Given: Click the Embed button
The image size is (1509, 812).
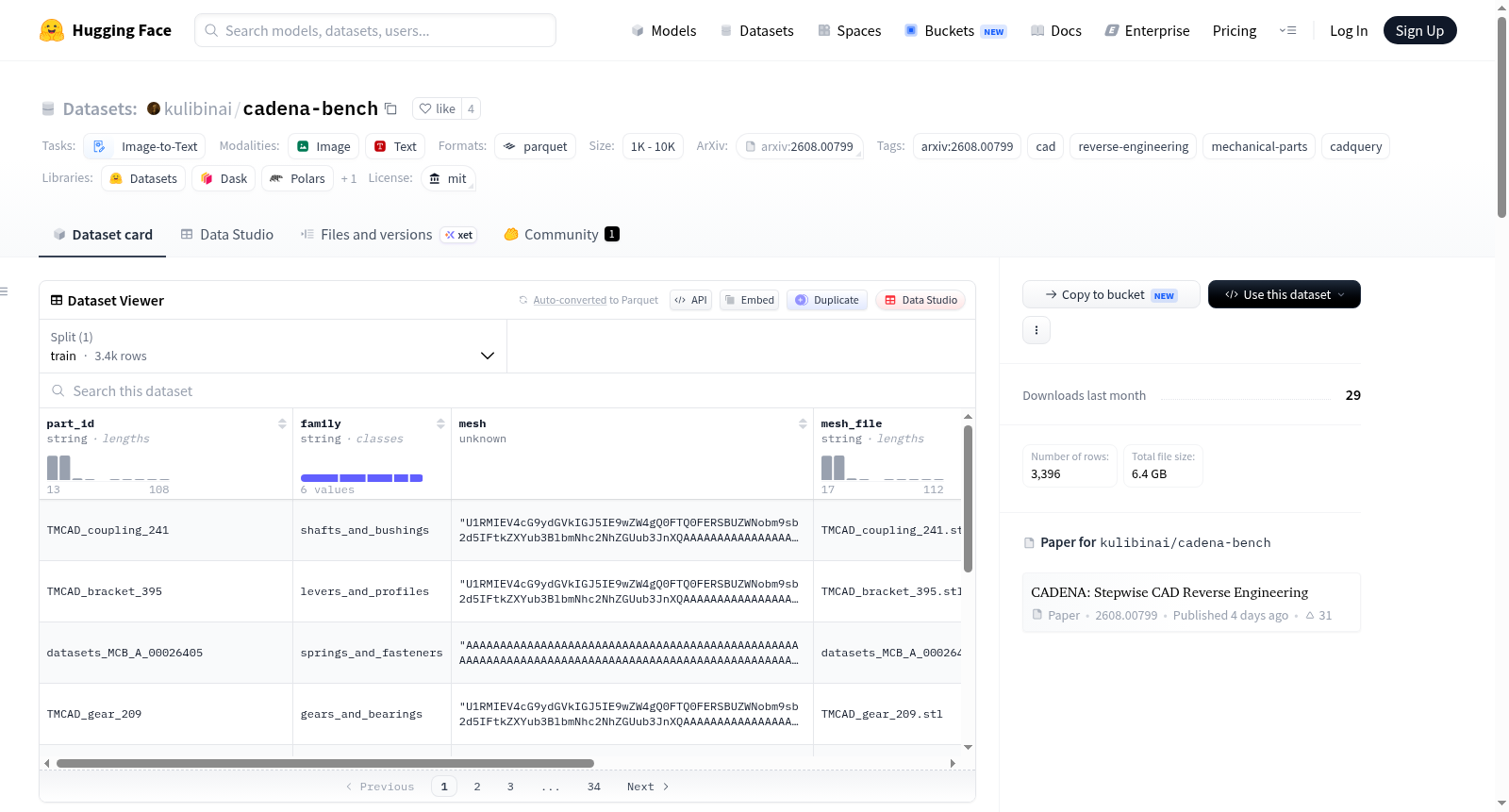Looking at the screenshot, I should (750, 300).
